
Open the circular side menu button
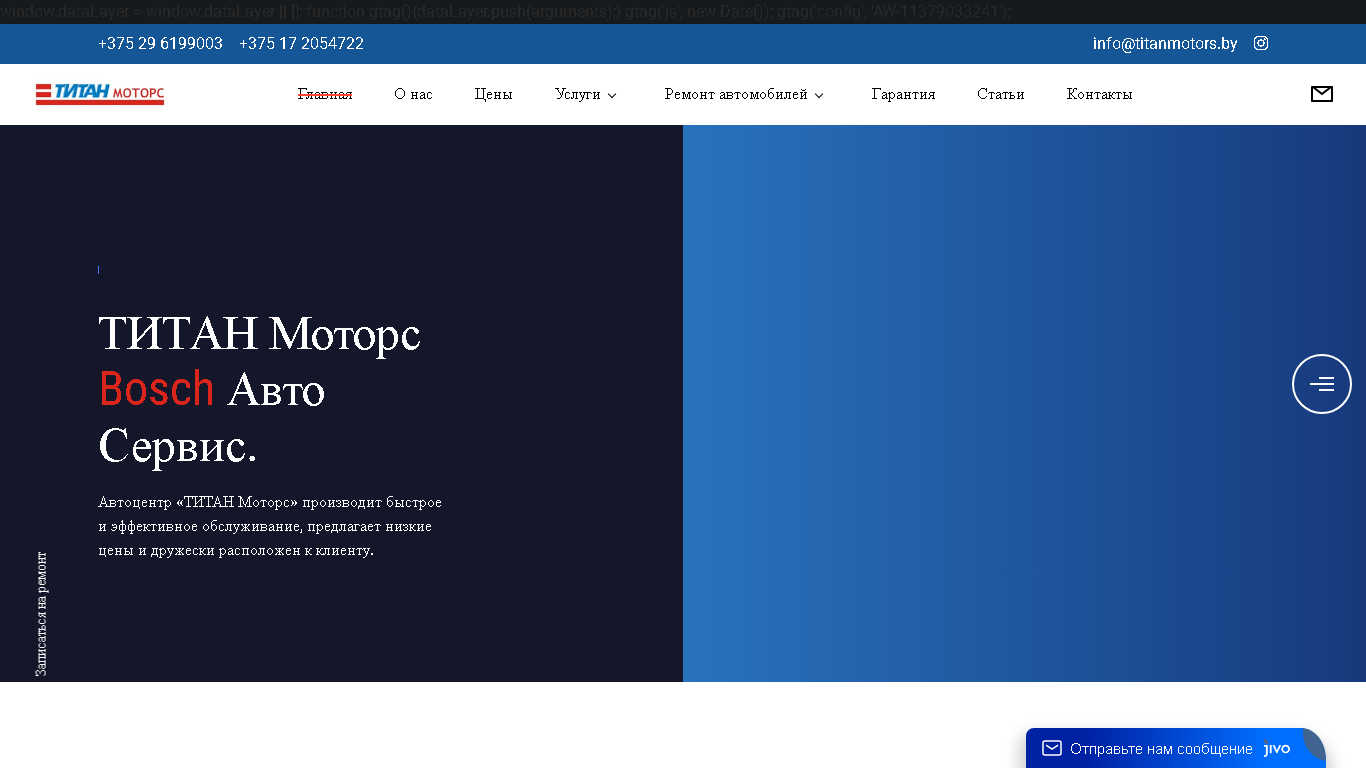click(x=1322, y=384)
